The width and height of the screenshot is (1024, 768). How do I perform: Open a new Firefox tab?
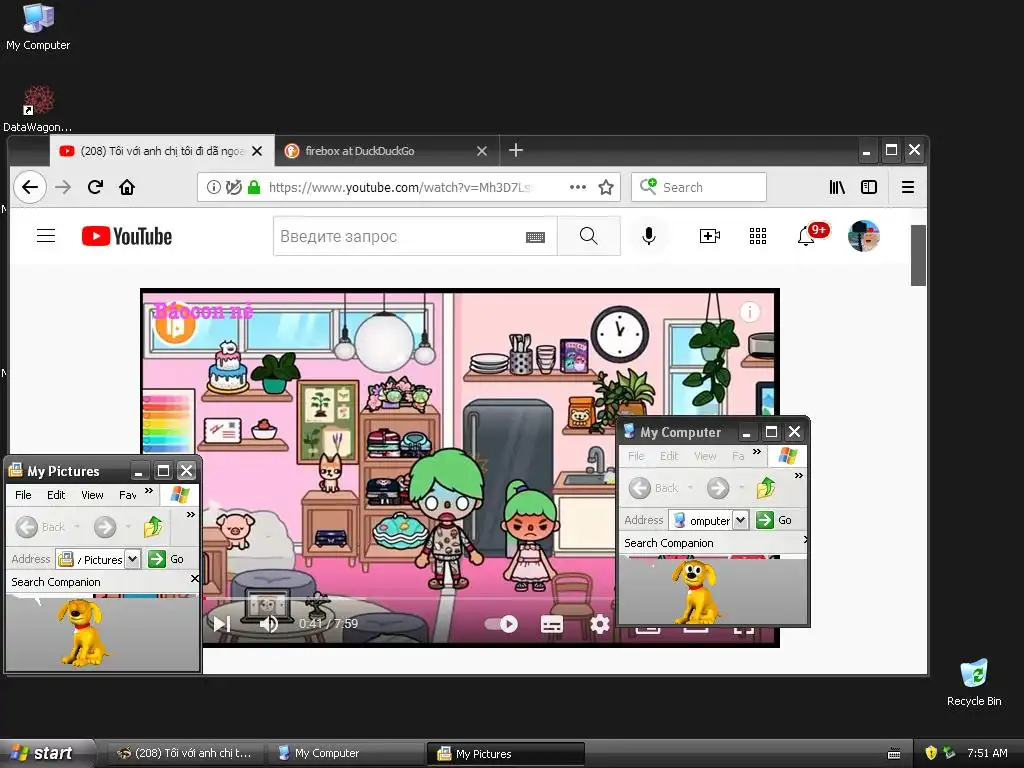pos(516,150)
